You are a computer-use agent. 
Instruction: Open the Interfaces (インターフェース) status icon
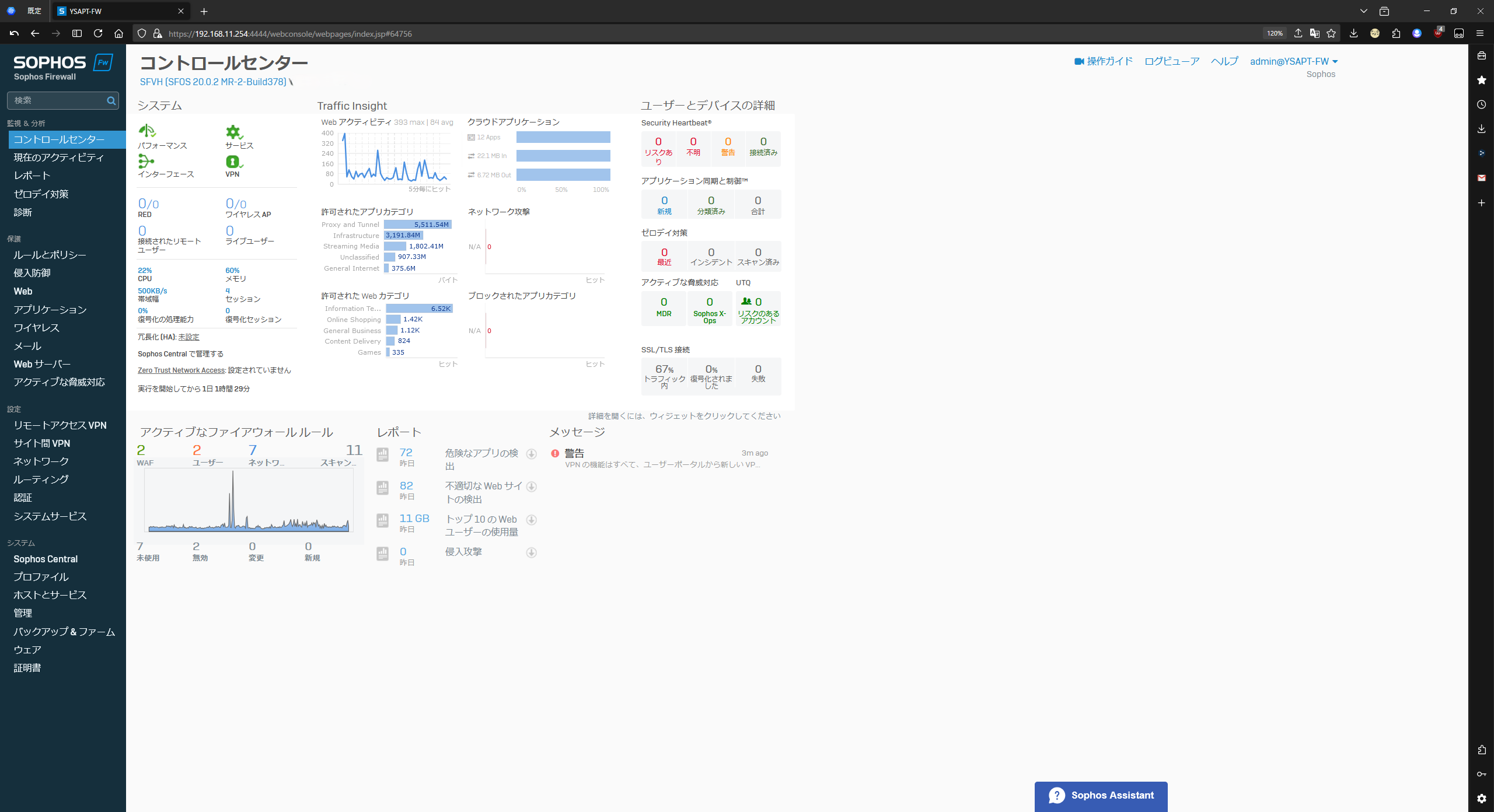coord(146,161)
